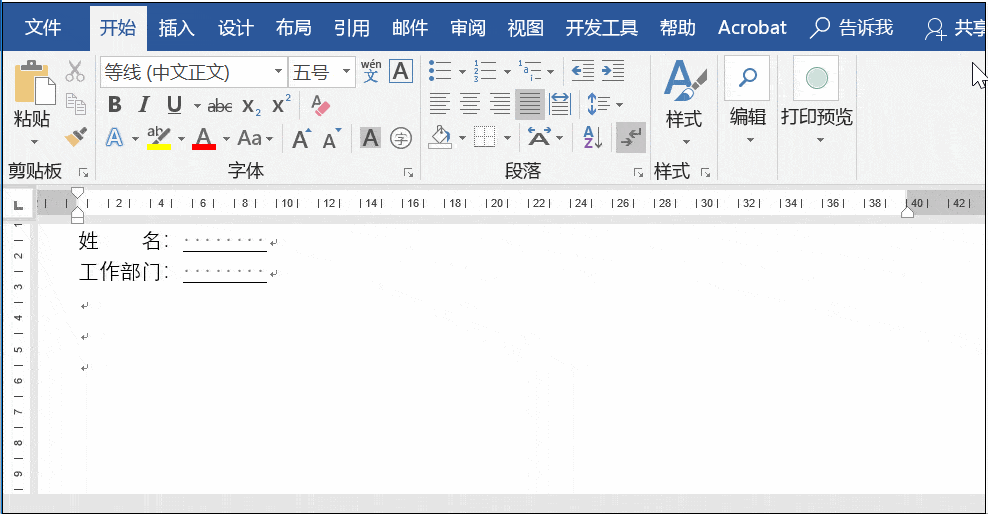Increase the paragraph indent
This screenshot has width=988, height=514.
tap(613, 72)
